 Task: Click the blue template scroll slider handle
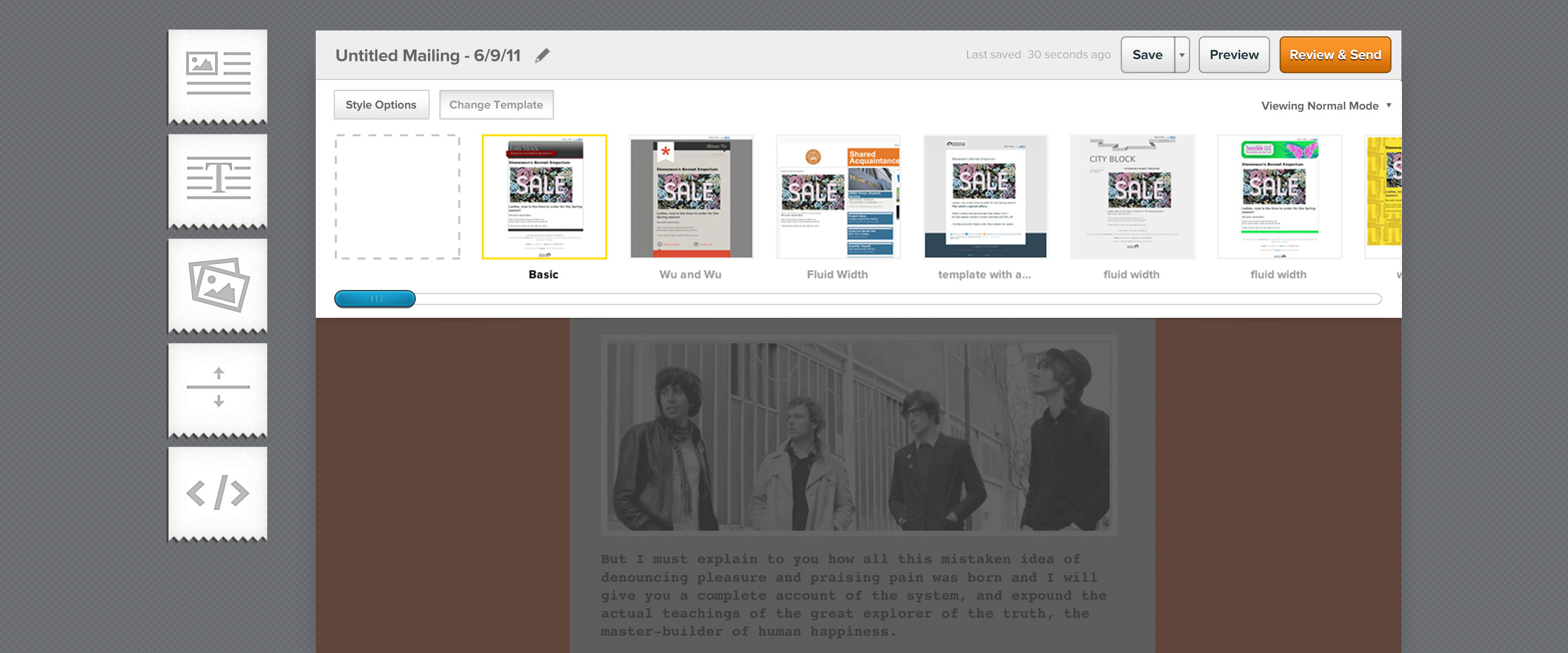[375, 299]
